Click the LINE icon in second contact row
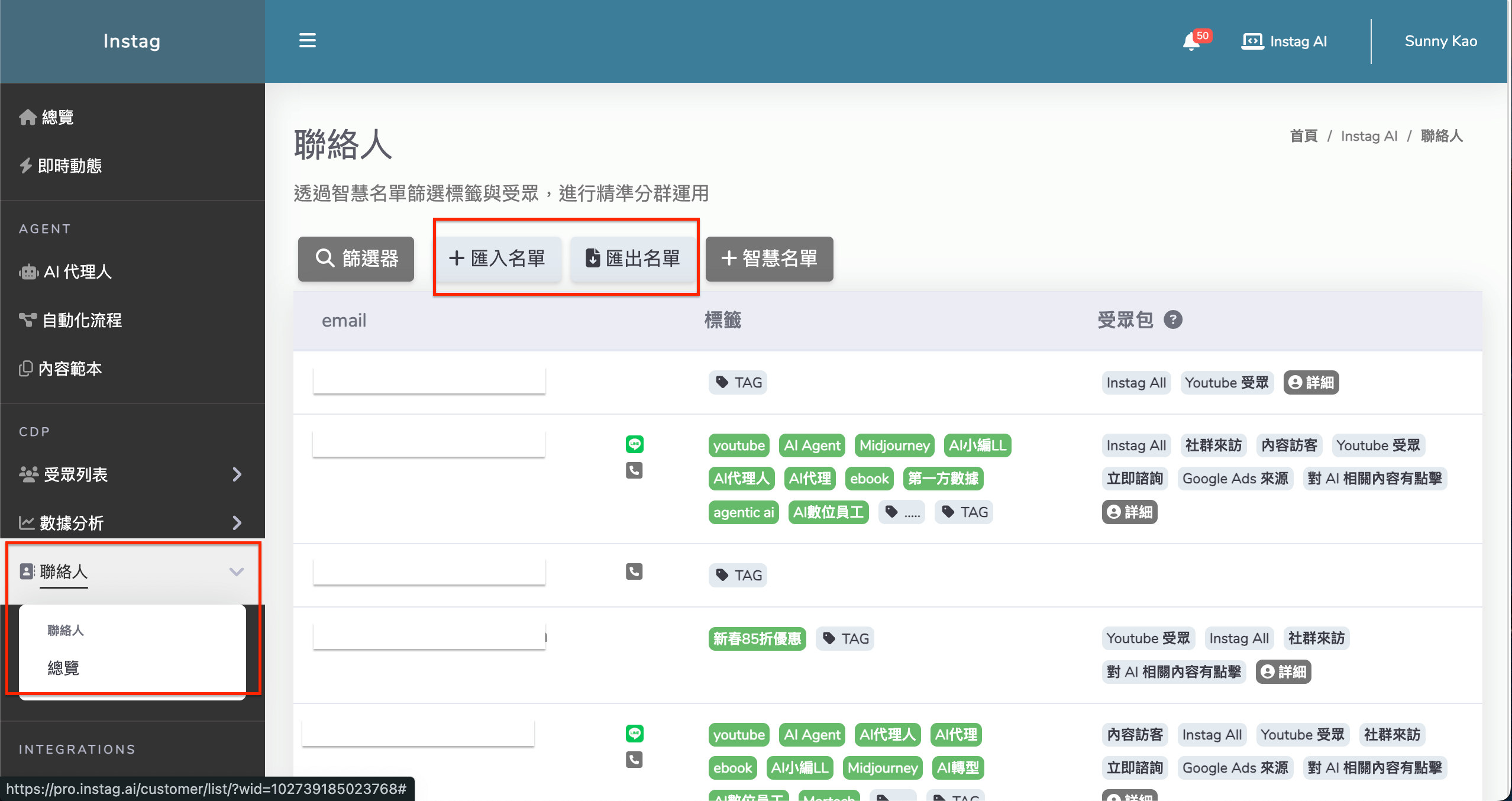Image resolution: width=1512 pixels, height=801 pixels. coord(634,444)
